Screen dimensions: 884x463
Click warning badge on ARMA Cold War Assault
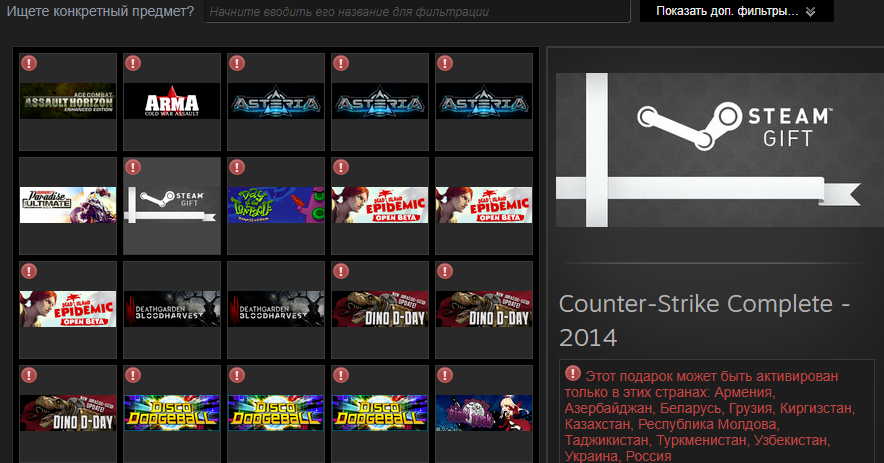click(132, 63)
